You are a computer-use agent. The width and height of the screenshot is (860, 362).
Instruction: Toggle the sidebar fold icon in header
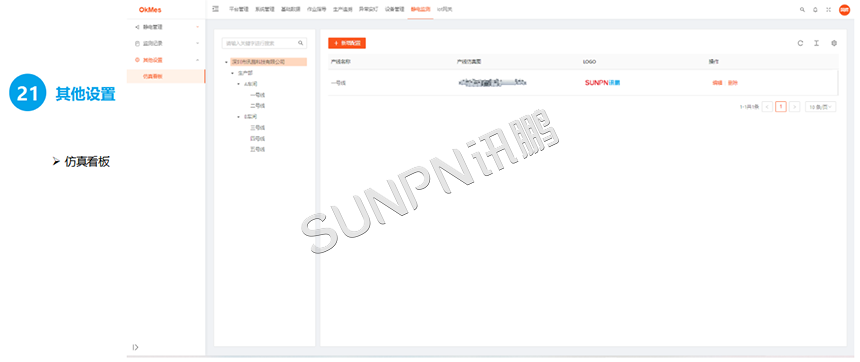[x=216, y=9]
